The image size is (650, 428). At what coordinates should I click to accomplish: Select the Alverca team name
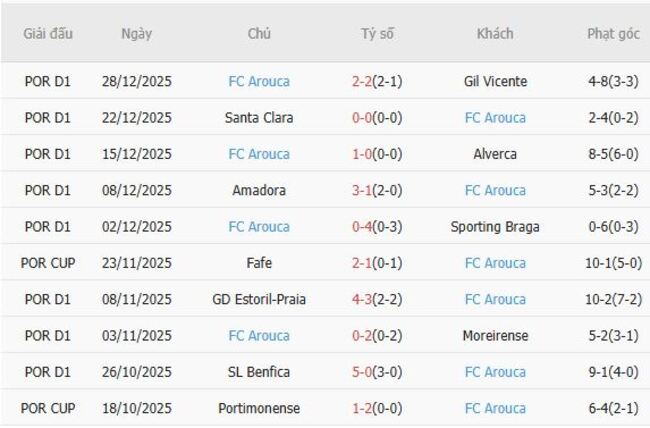[495, 154]
